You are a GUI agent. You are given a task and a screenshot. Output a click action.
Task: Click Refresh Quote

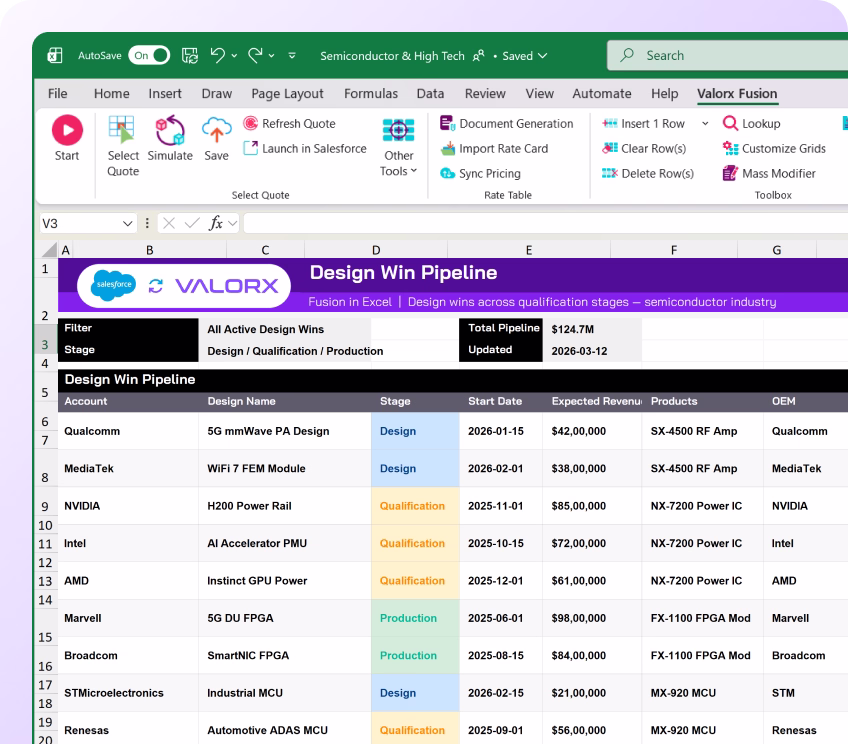[289, 123]
